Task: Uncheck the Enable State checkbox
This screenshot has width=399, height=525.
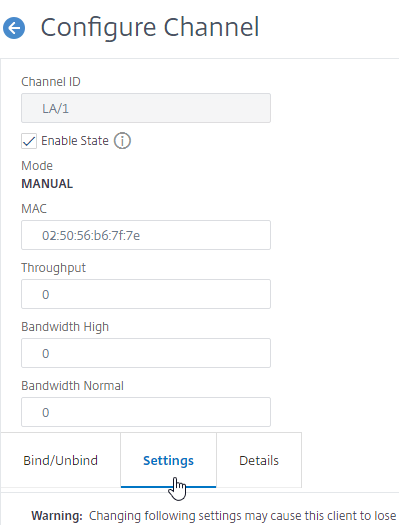Action: point(29,141)
